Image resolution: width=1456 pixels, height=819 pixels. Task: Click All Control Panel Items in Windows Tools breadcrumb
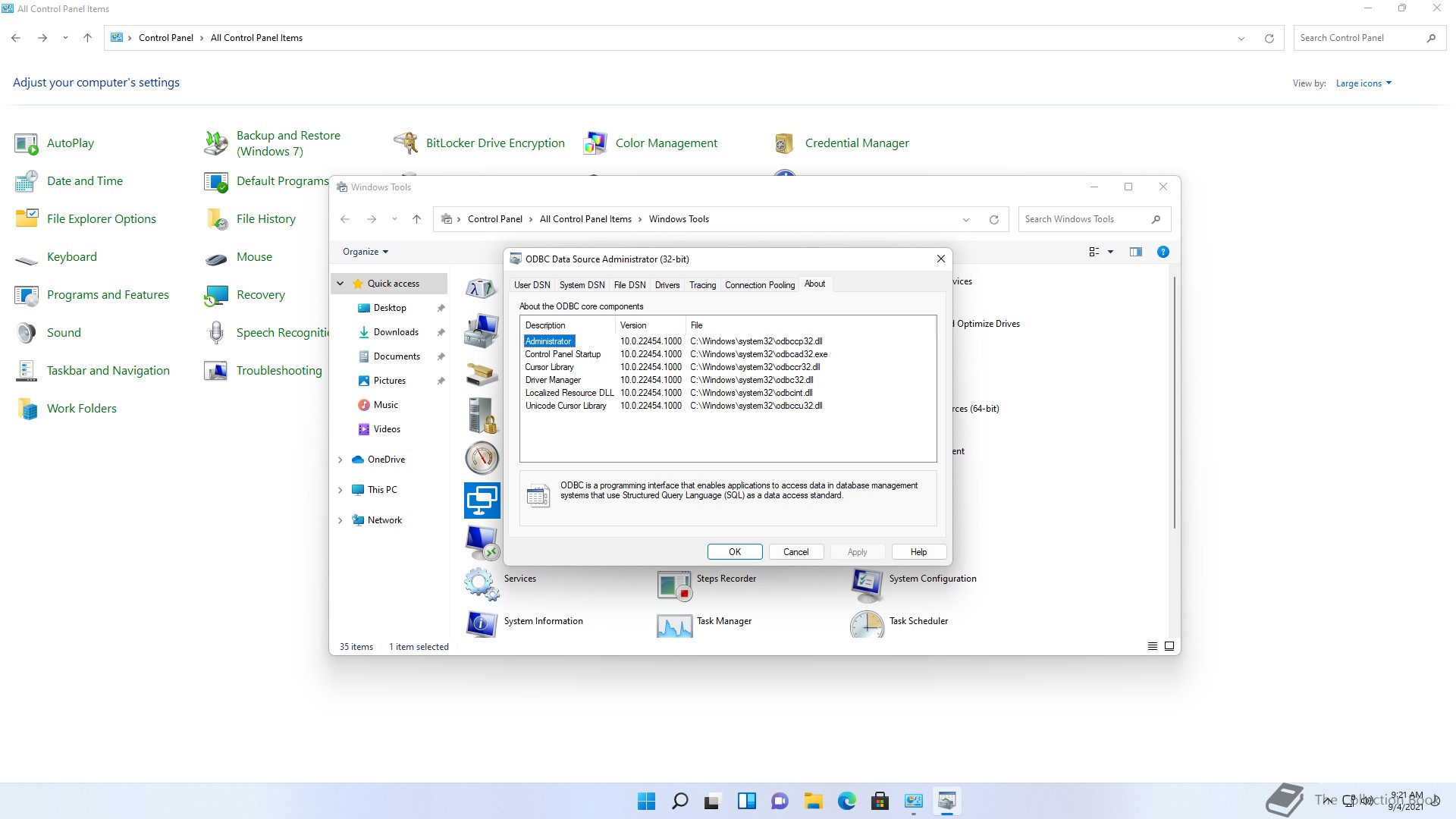(x=585, y=219)
